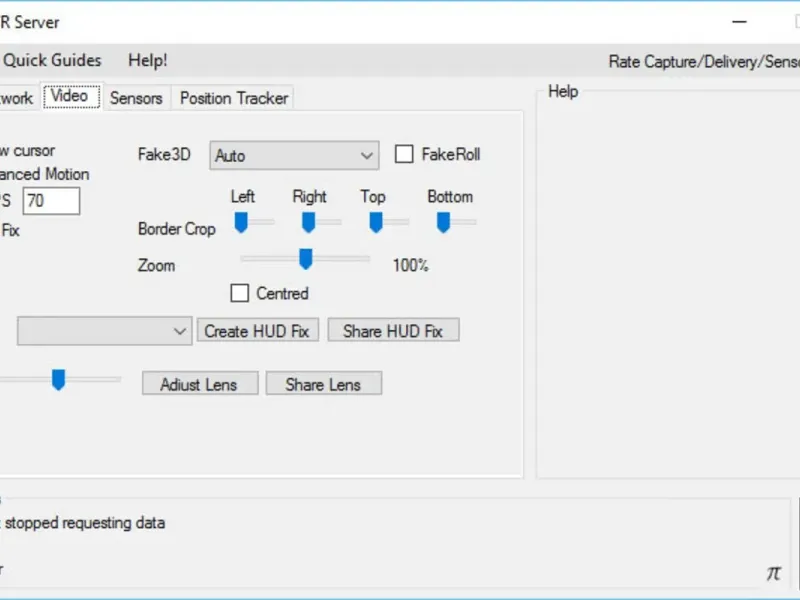Click the slider left of Adjust Lens
This screenshot has width=800, height=600.
point(59,380)
